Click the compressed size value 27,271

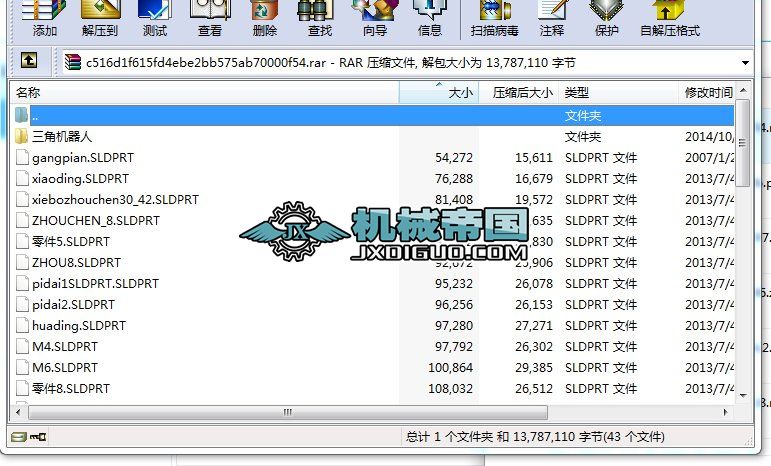[534, 325]
